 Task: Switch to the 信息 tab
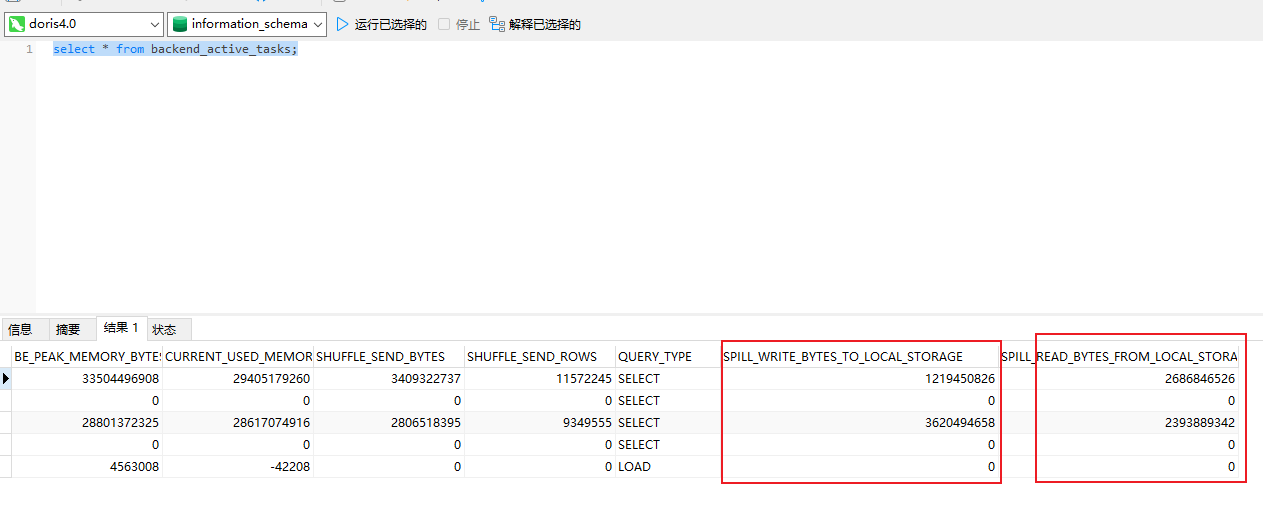(20, 329)
